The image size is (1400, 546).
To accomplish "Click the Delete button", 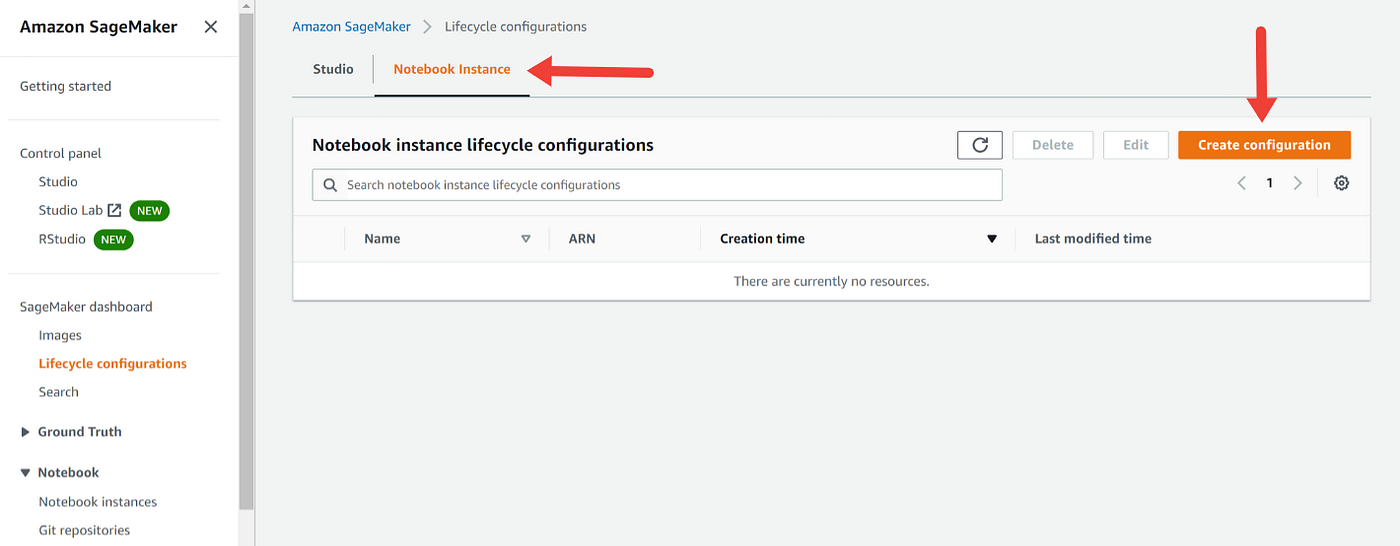I will (x=1053, y=145).
